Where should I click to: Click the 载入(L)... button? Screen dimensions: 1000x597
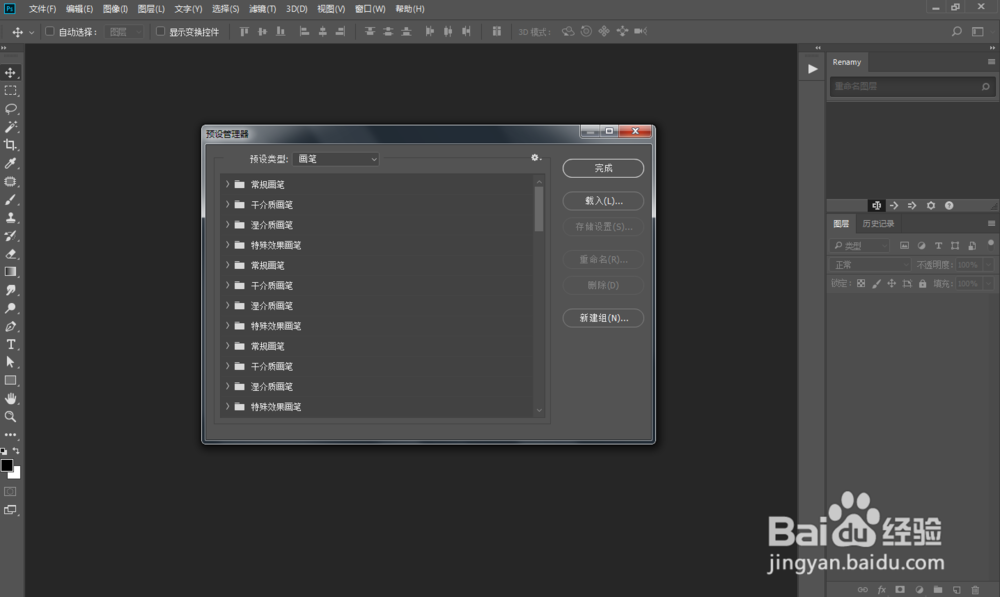[x=603, y=200]
